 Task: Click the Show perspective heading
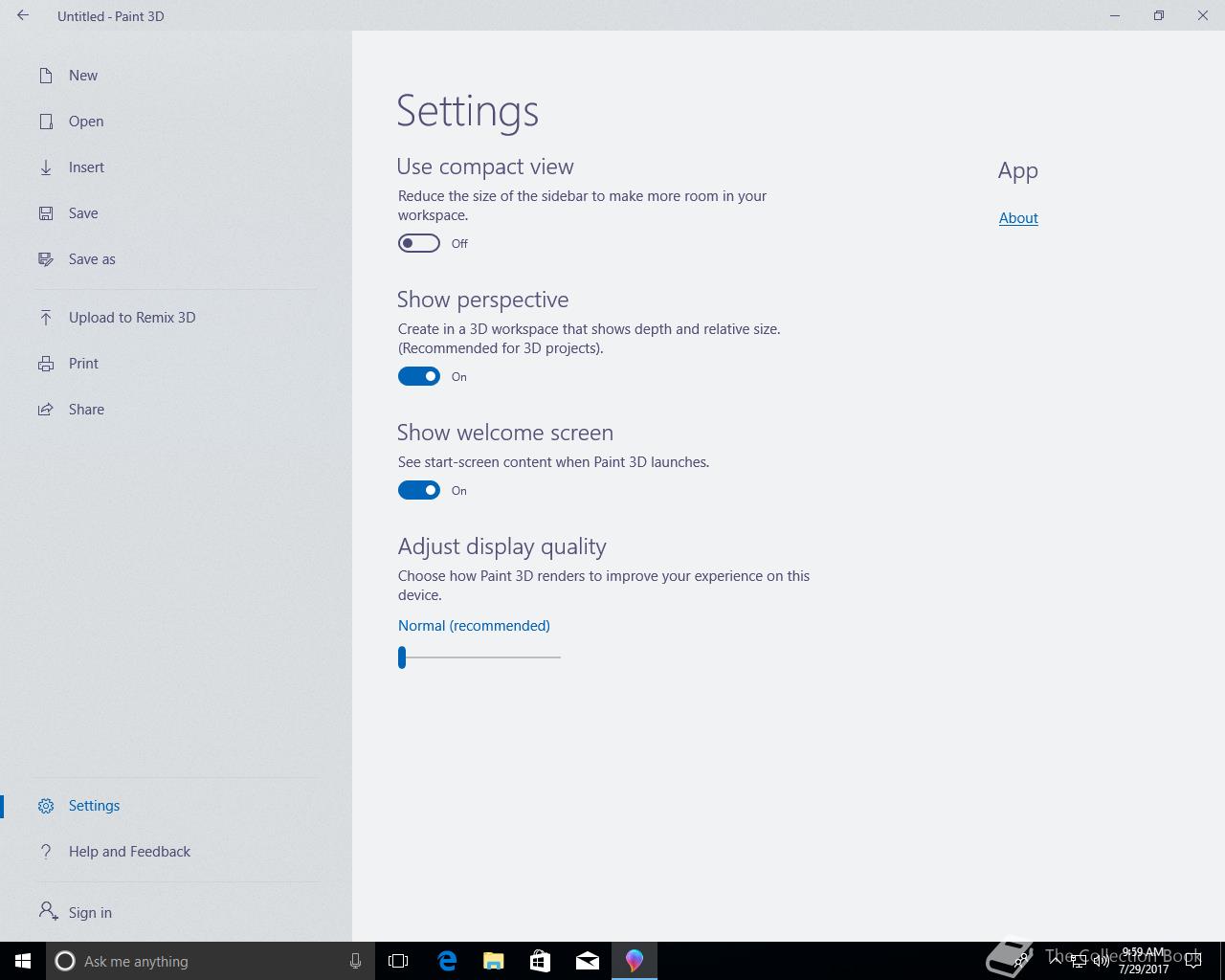tap(483, 300)
